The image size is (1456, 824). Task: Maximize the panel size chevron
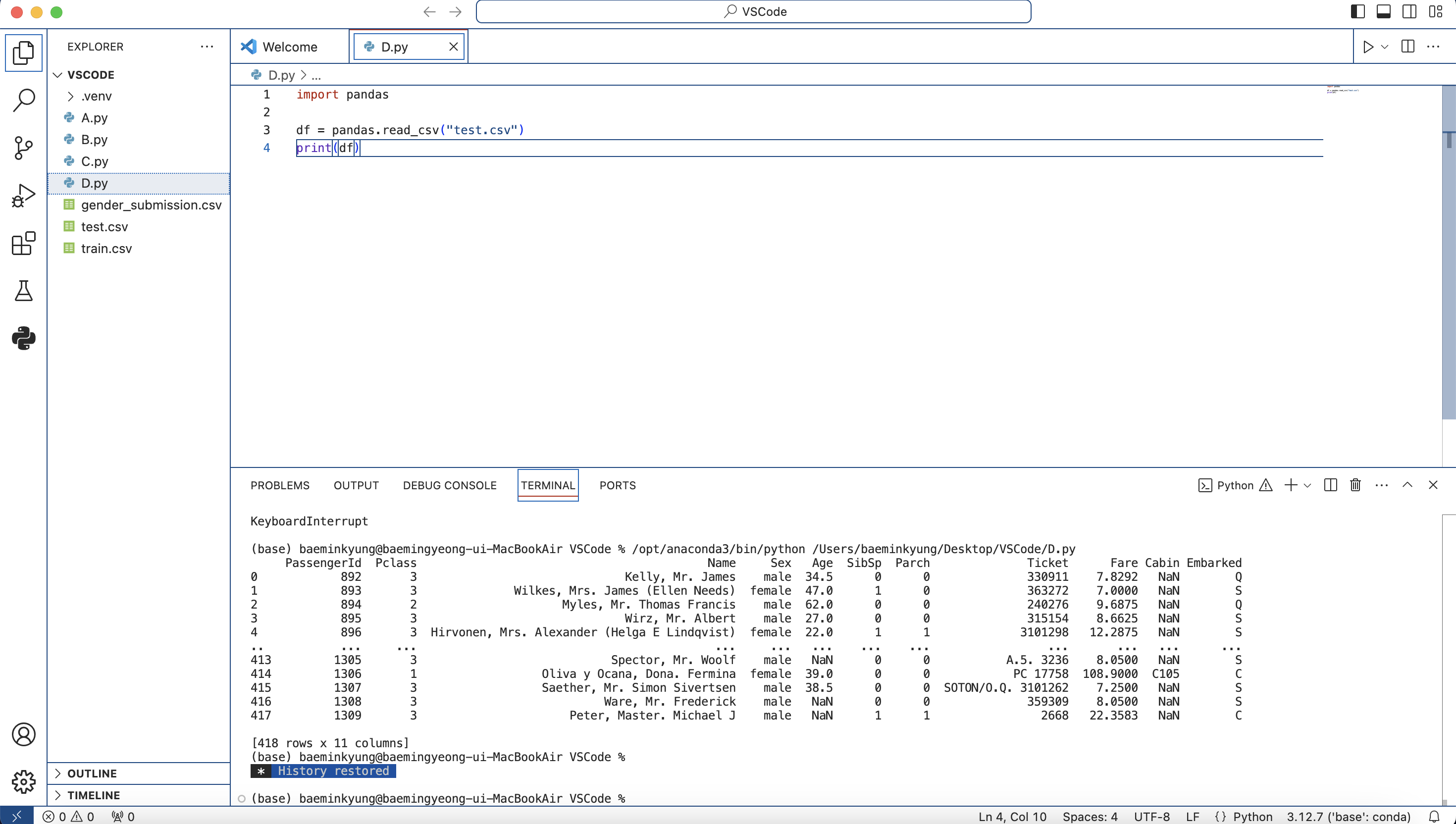(x=1407, y=485)
